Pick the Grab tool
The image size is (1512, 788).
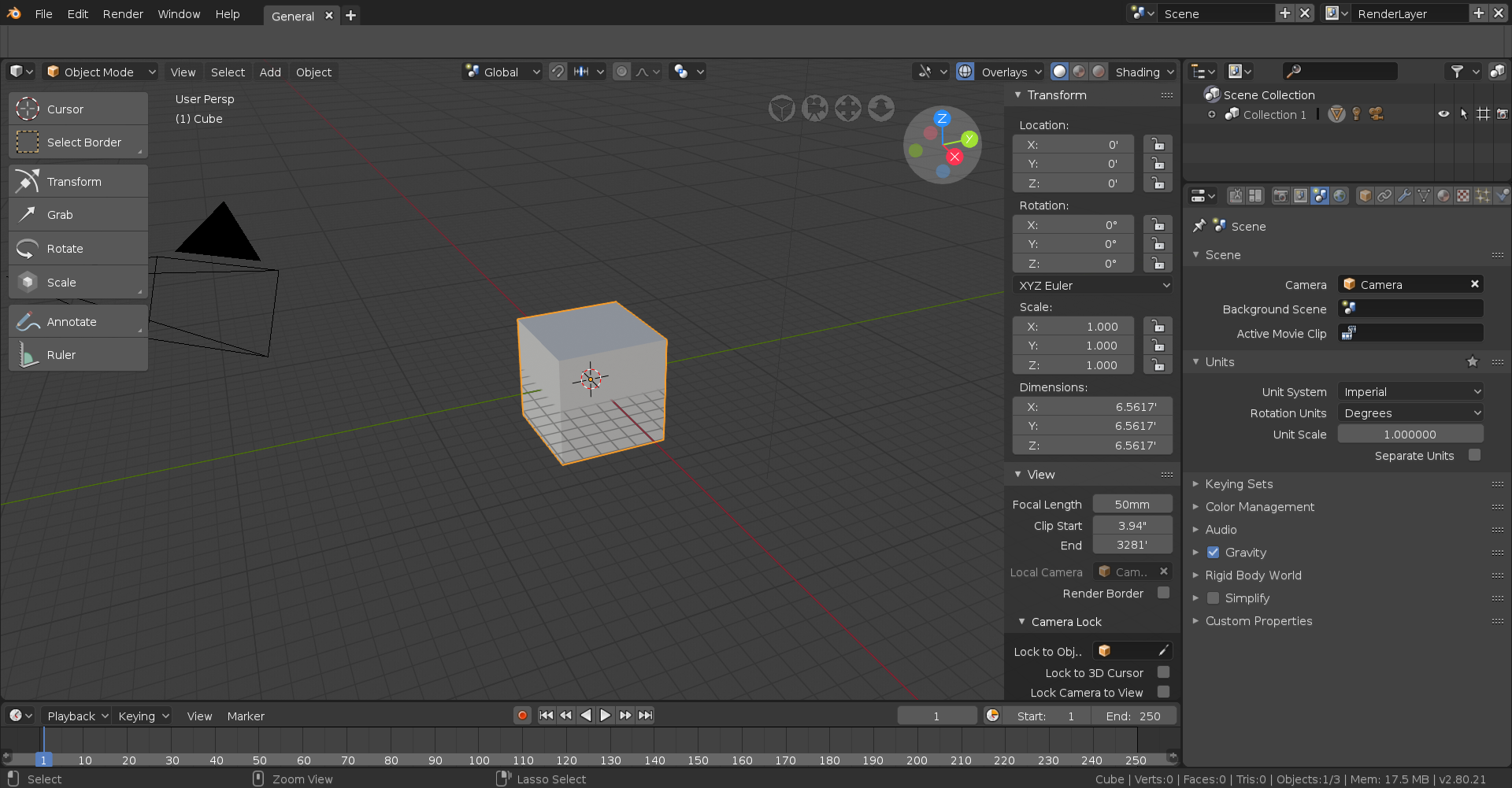pyautogui.click(x=78, y=215)
